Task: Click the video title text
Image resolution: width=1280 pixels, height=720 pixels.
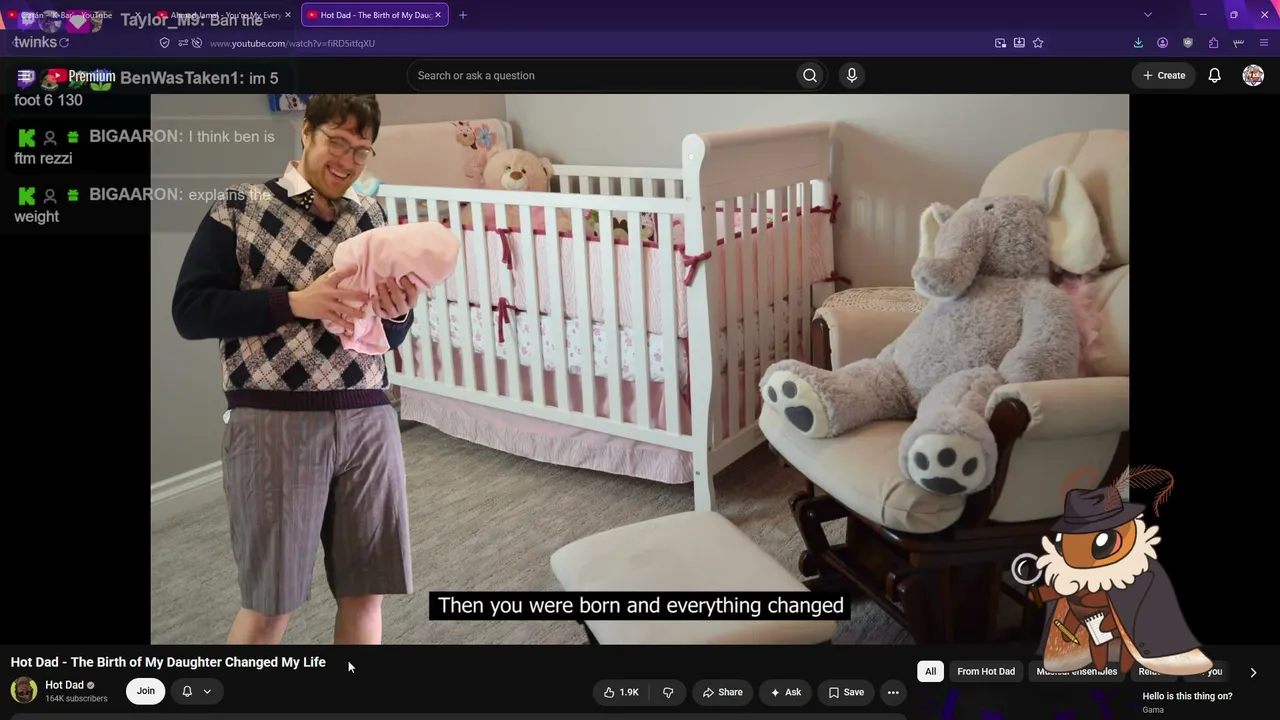Action: coord(168,662)
